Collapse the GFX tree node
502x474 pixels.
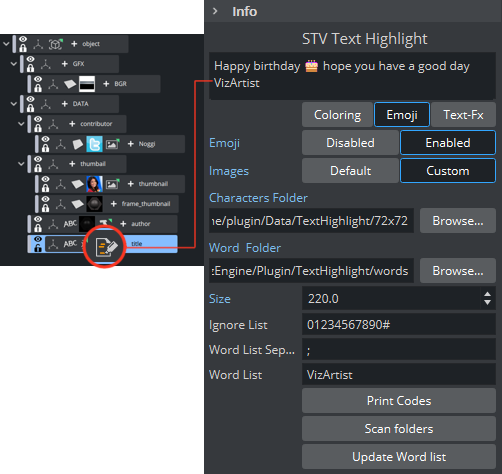pos(14,64)
